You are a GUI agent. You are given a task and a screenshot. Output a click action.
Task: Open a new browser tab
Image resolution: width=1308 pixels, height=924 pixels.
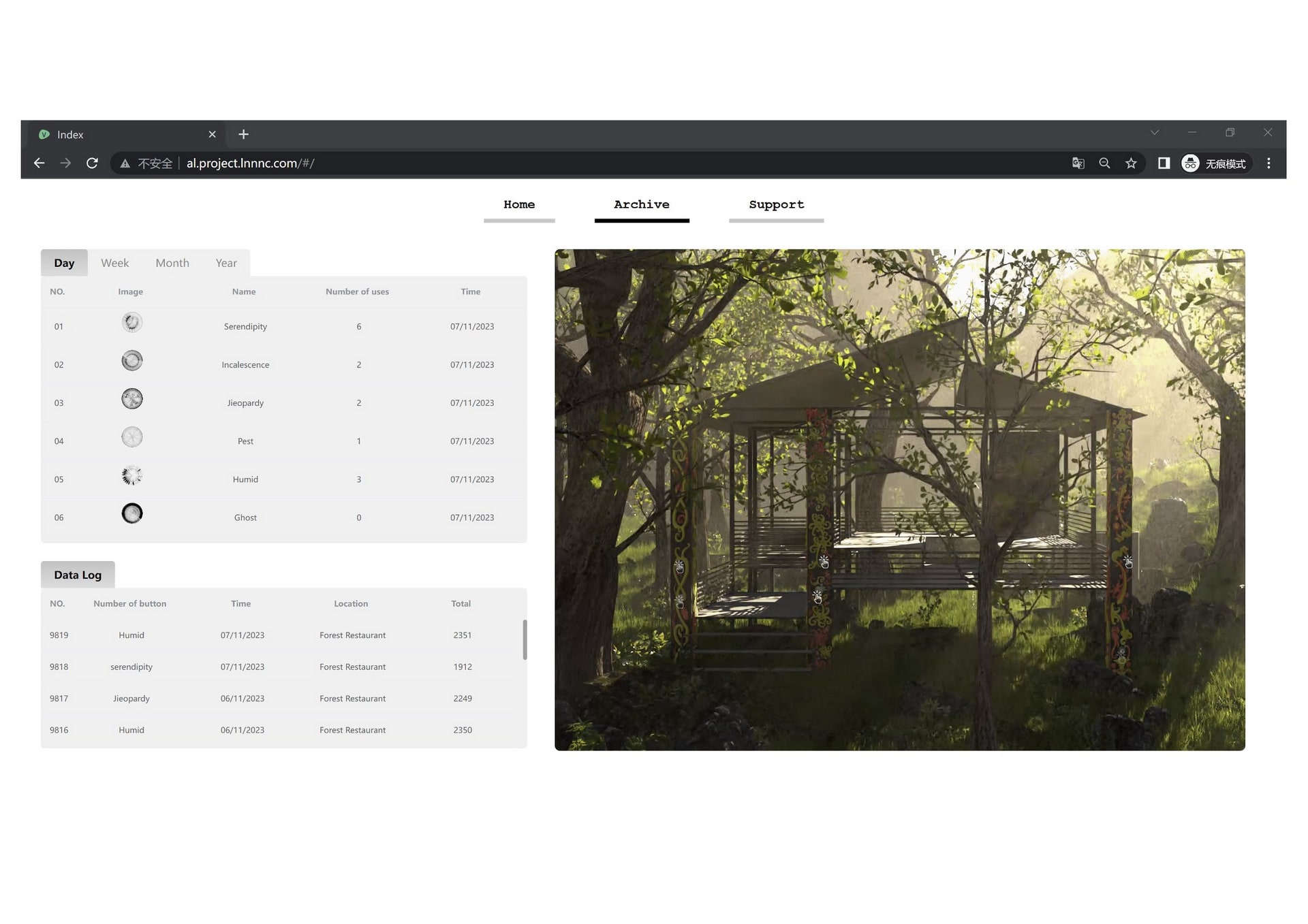pos(243,135)
